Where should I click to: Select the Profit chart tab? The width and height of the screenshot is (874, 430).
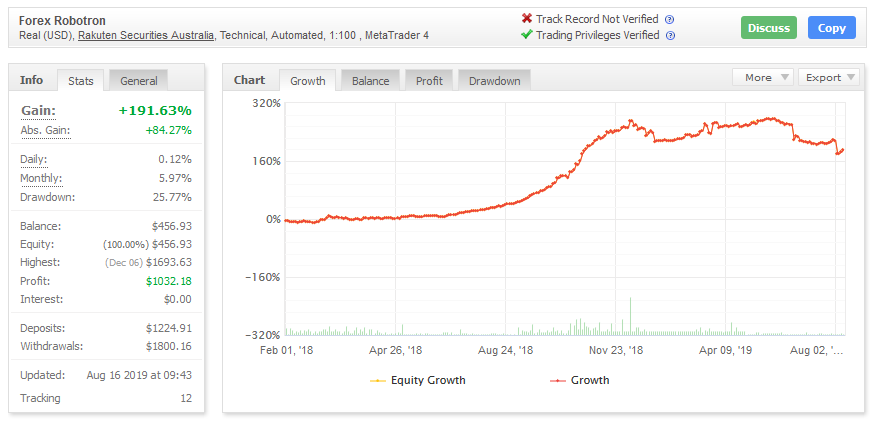[429, 81]
